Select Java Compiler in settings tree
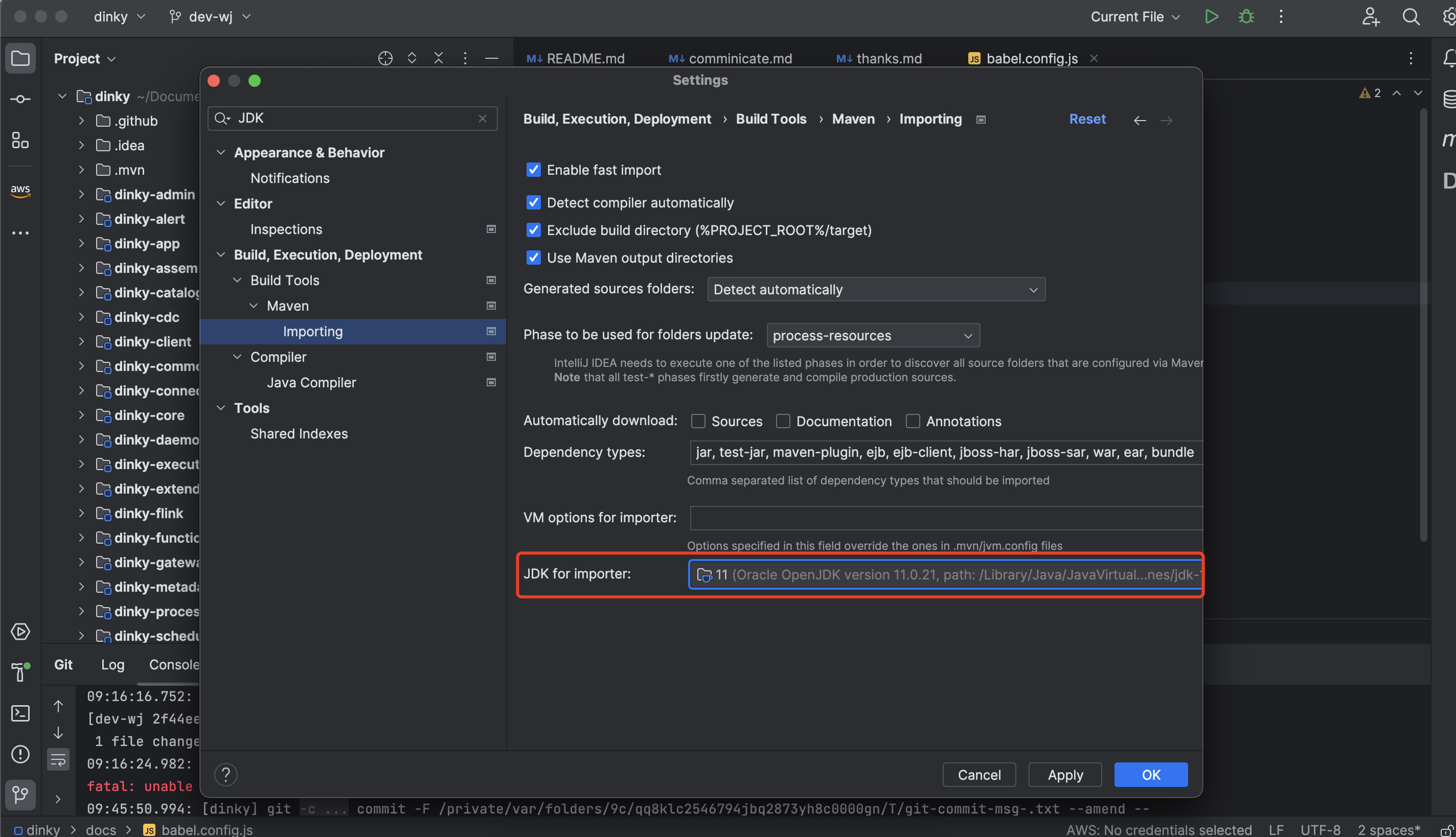The width and height of the screenshot is (1456, 837). pyautogui.click(x=311, y=382)
